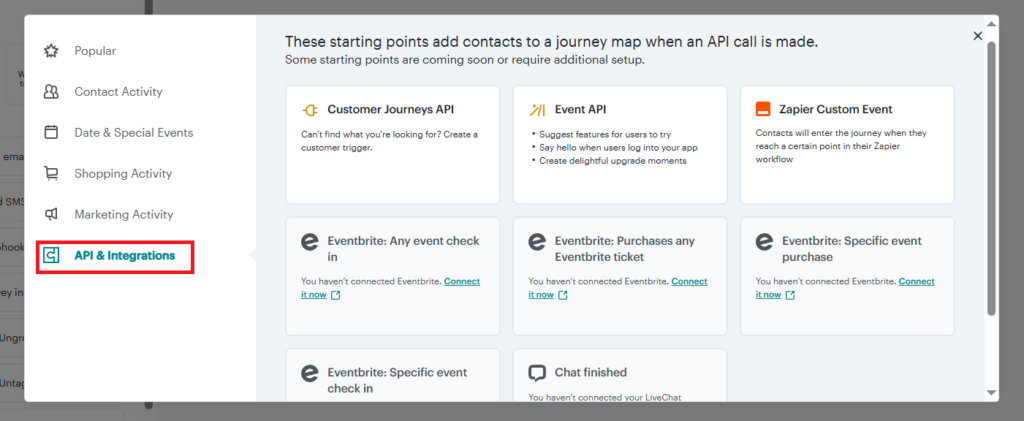The height and width of the screenshot is (421, 1024).
Task: Click the API & Integrations icon
Action: [51, 255]
